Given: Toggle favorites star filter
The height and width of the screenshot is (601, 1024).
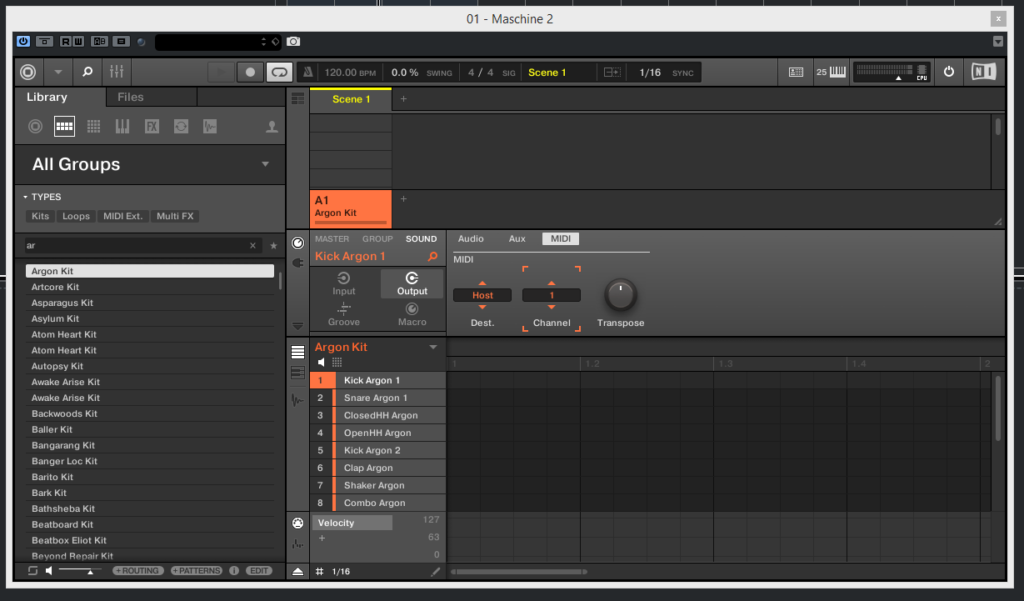Looking at the screenshot, I should (274, 246).
